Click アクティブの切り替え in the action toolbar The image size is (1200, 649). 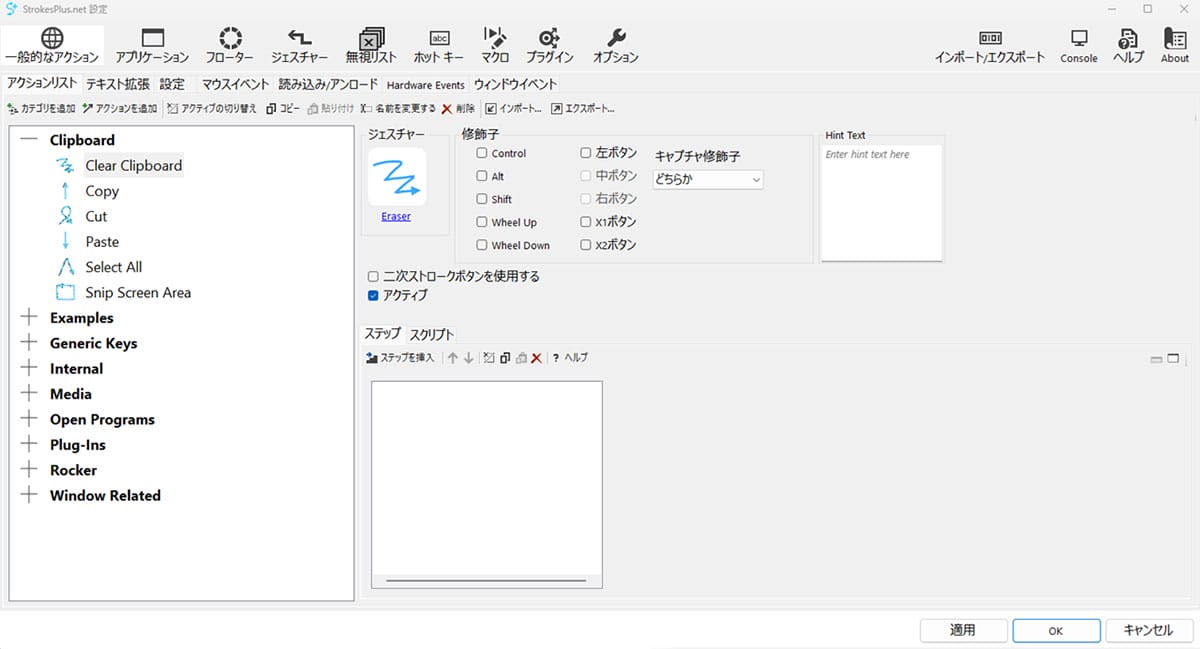tap(212, 108)
